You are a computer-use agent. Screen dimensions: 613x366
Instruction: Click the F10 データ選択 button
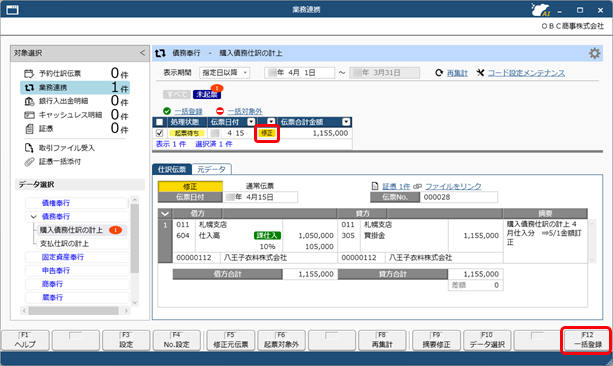(x=487, y=340)
